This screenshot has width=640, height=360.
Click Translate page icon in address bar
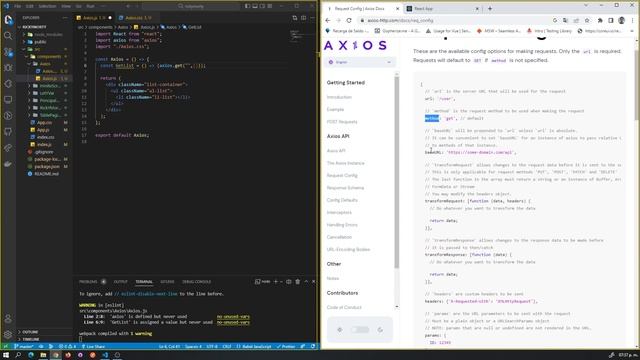565,20
